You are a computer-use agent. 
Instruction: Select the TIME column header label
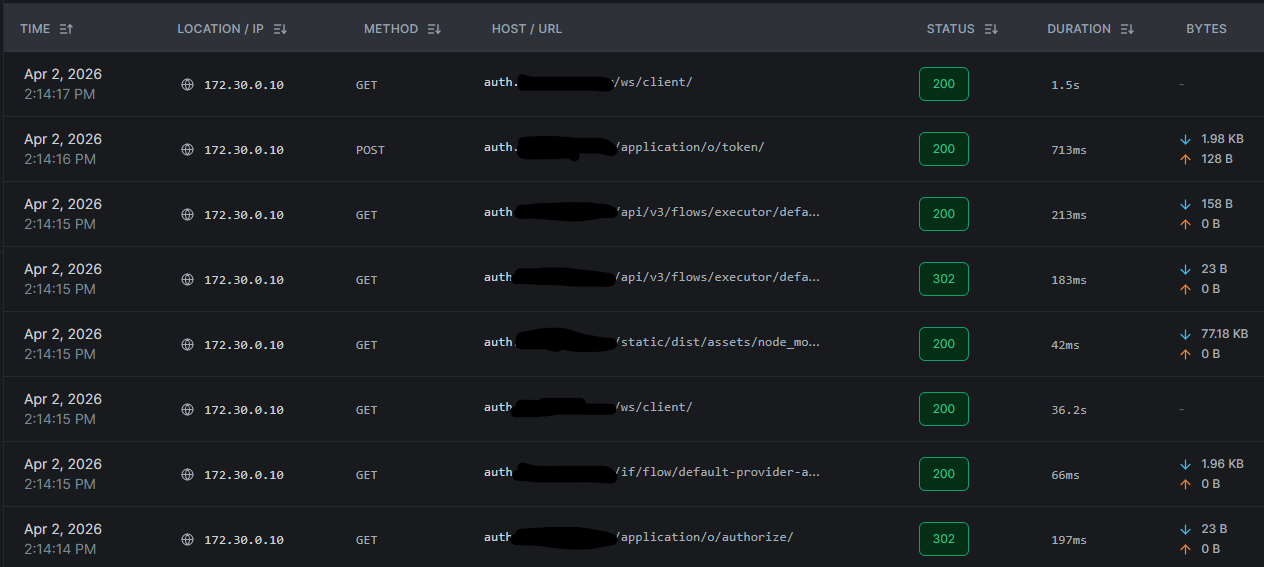point(35,29)
